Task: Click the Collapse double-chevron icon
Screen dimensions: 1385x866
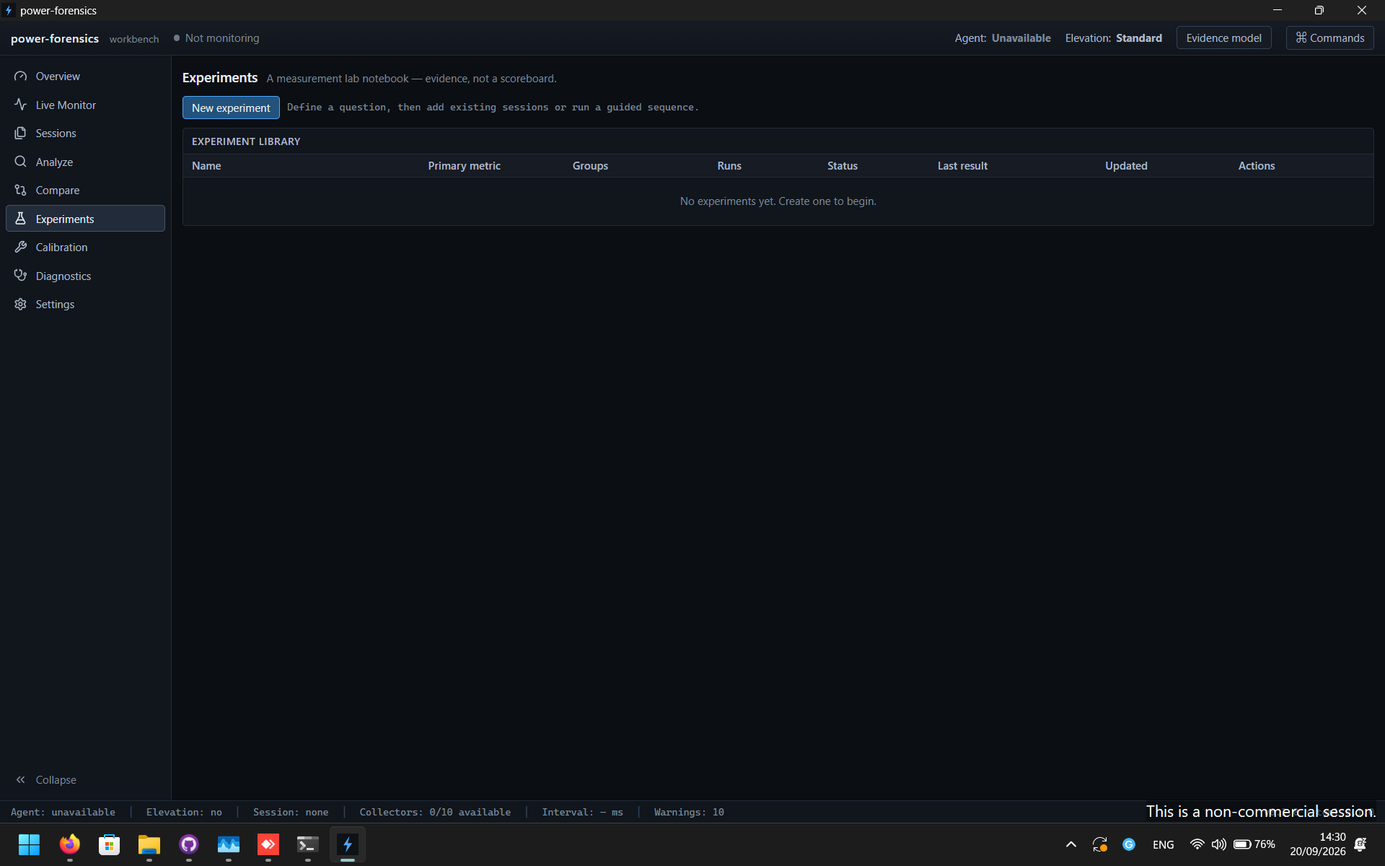Action: (x=20, y=780)
